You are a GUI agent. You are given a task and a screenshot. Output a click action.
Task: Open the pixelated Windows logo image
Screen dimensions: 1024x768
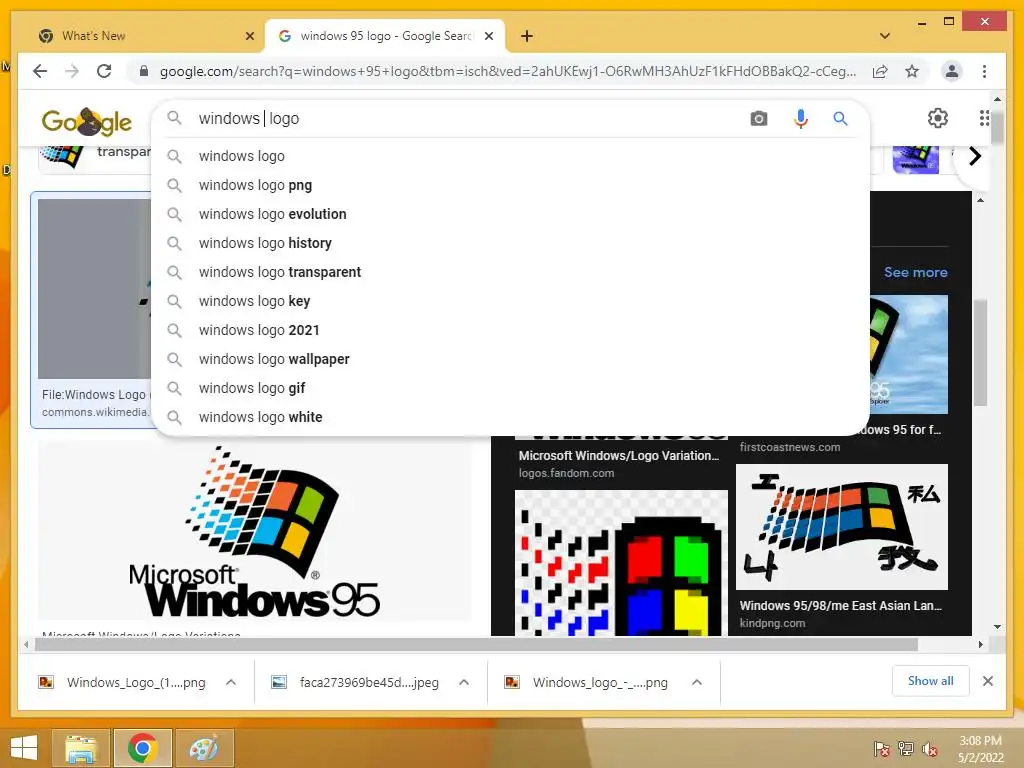[621, 562]
